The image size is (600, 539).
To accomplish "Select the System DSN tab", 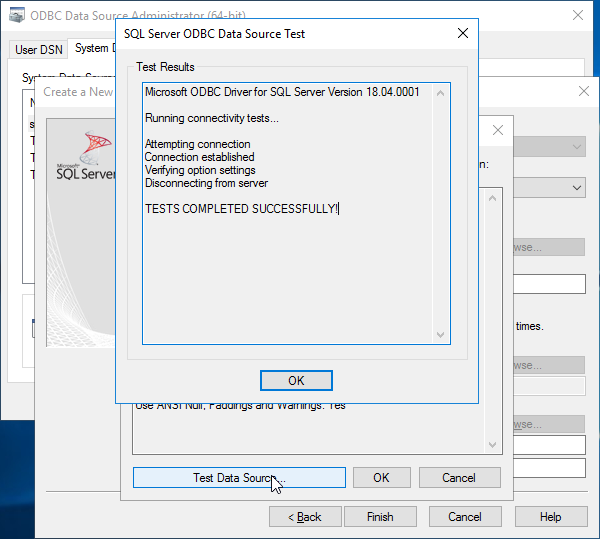I will (x=92, y=49).
